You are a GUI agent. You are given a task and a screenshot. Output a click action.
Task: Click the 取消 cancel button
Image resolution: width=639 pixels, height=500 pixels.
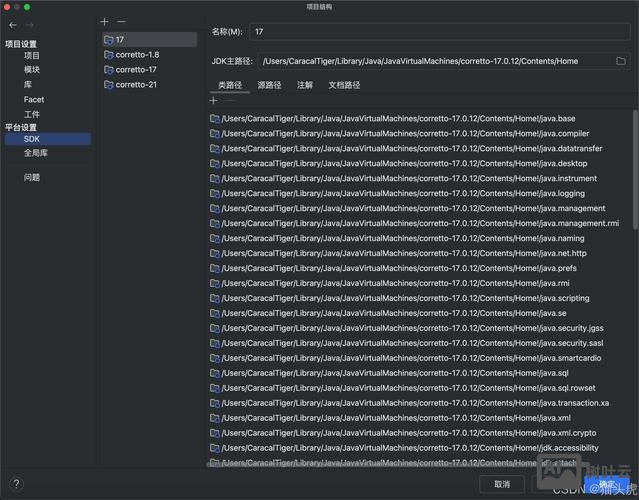click(x=502, y=484)
